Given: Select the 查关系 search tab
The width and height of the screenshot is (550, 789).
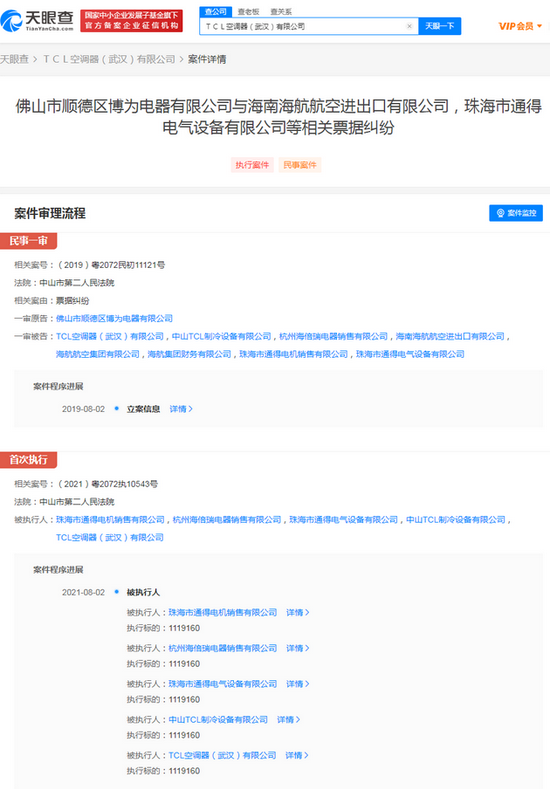Looking at the screenshot, I should pos(281,12).
